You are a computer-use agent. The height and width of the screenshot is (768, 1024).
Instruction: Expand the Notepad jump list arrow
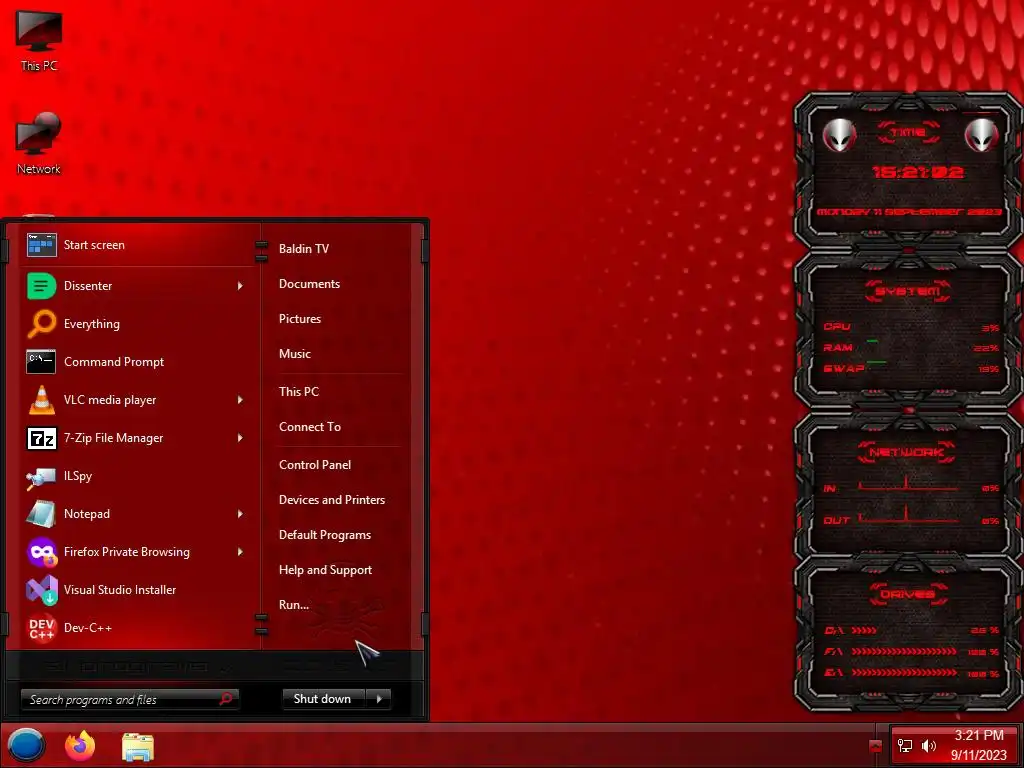[x=240, y=514]
